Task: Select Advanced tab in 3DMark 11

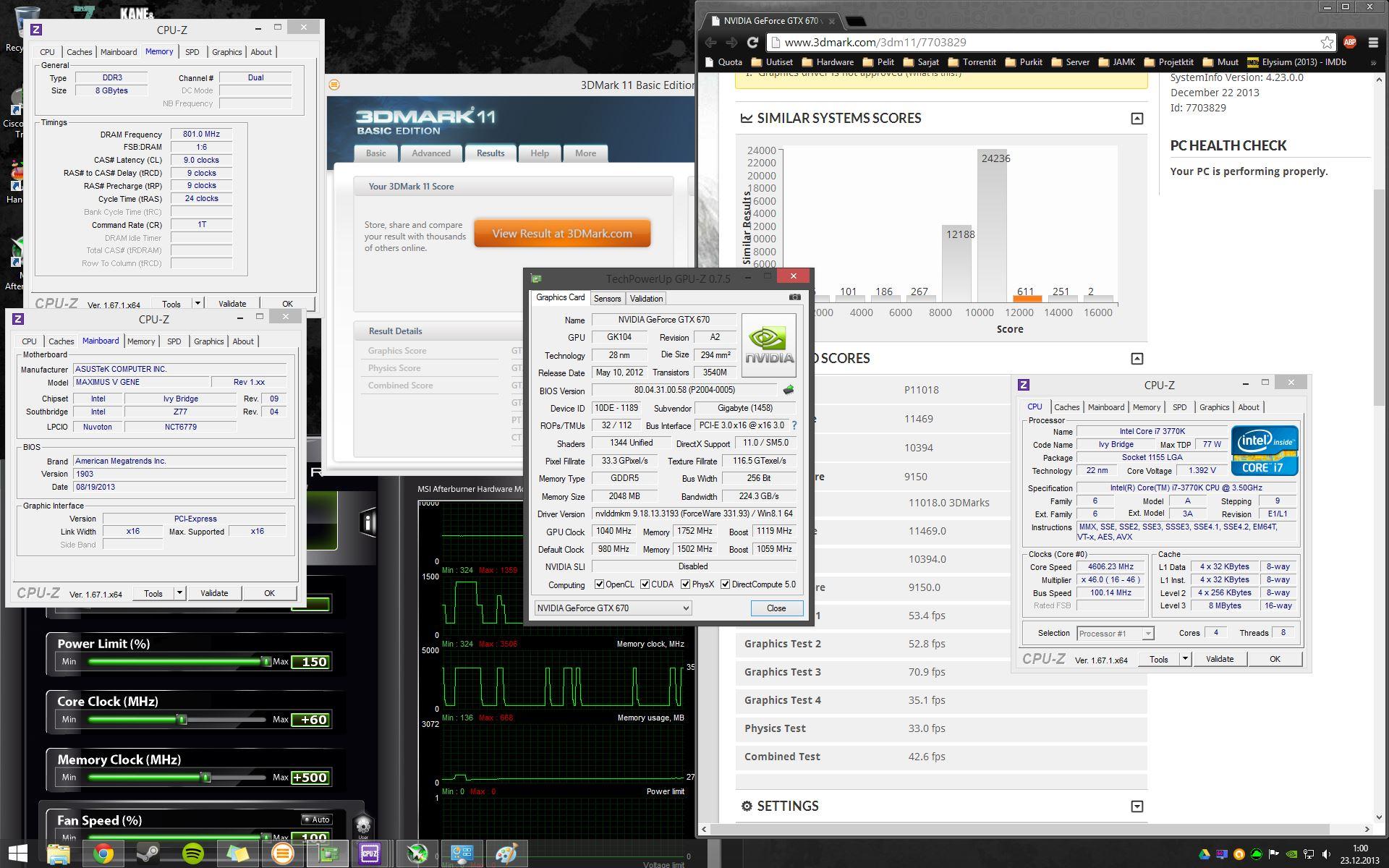Action: point(431,153)
